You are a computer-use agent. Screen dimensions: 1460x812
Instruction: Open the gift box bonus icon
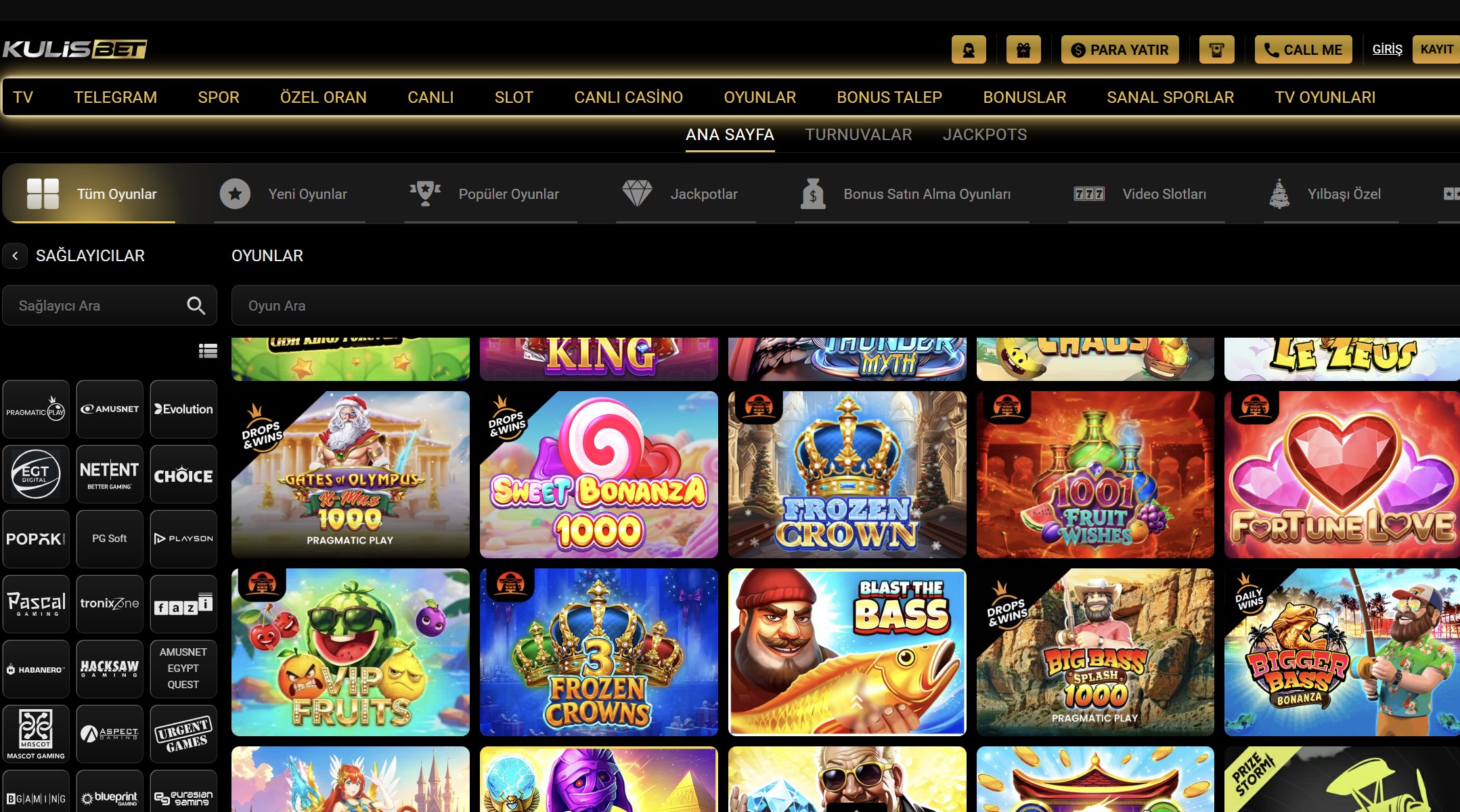click(x=1023, y=49)
